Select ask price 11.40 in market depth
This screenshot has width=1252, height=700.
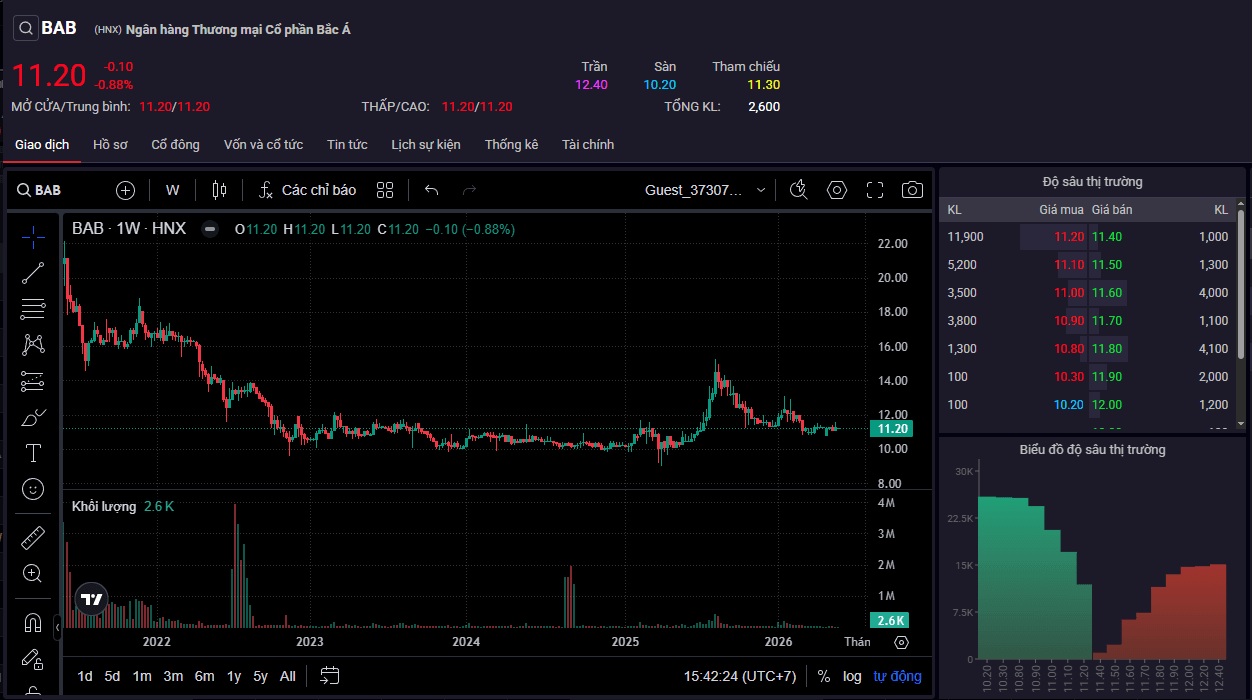pyautogui.click(x=1107, y=237)
